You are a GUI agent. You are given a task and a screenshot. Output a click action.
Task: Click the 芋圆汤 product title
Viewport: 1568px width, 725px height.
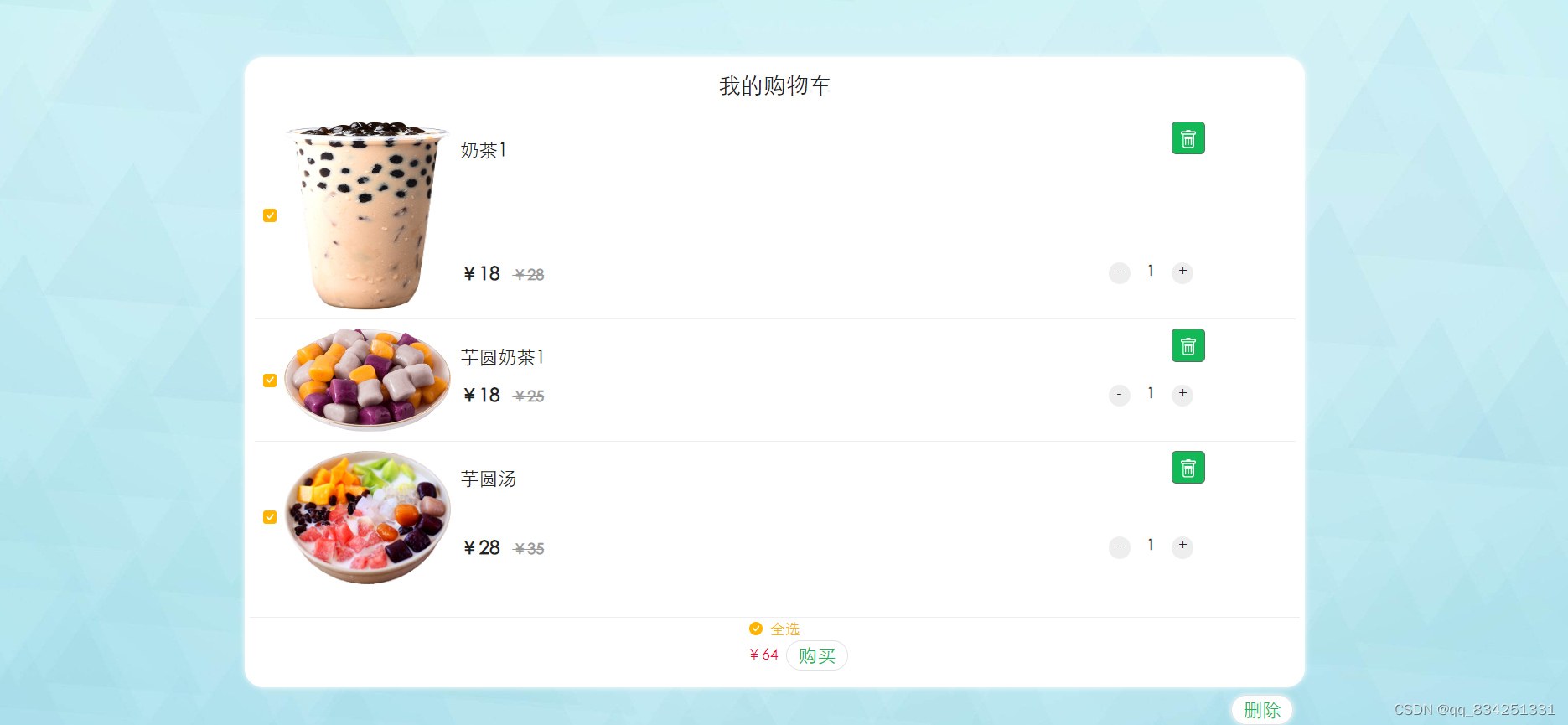pos(489,479)
